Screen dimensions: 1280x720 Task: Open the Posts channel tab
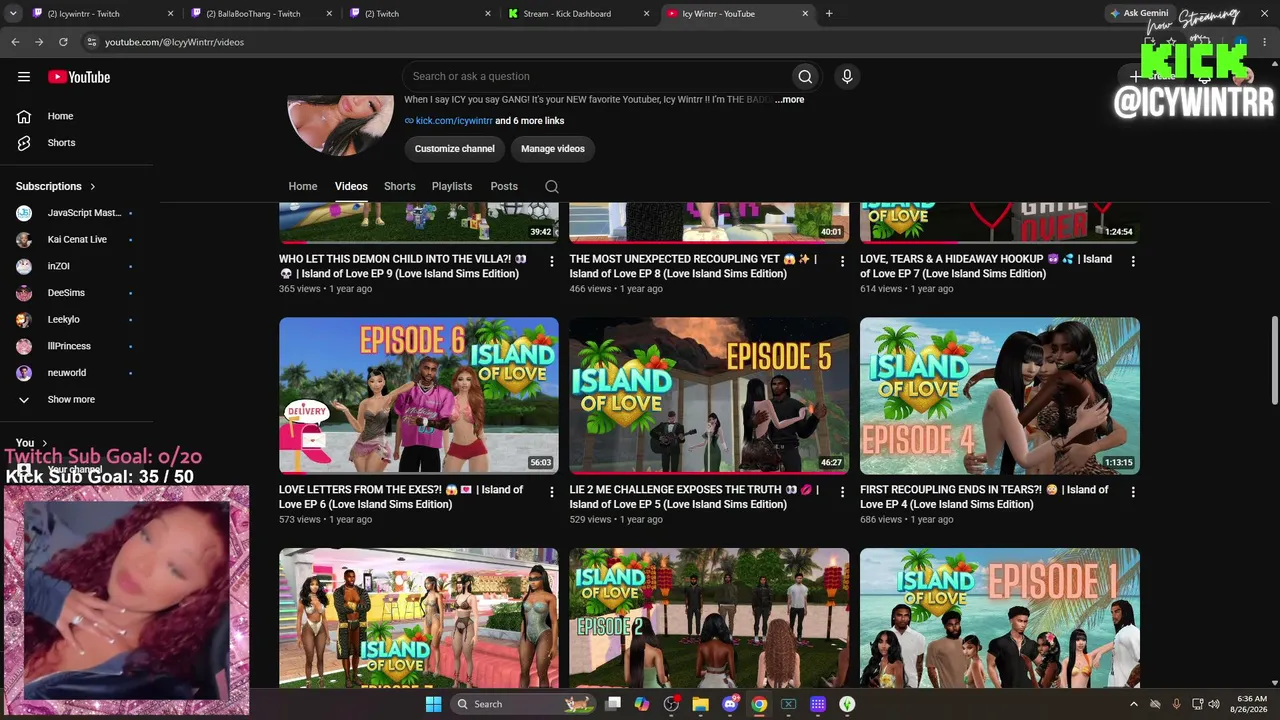504,186
